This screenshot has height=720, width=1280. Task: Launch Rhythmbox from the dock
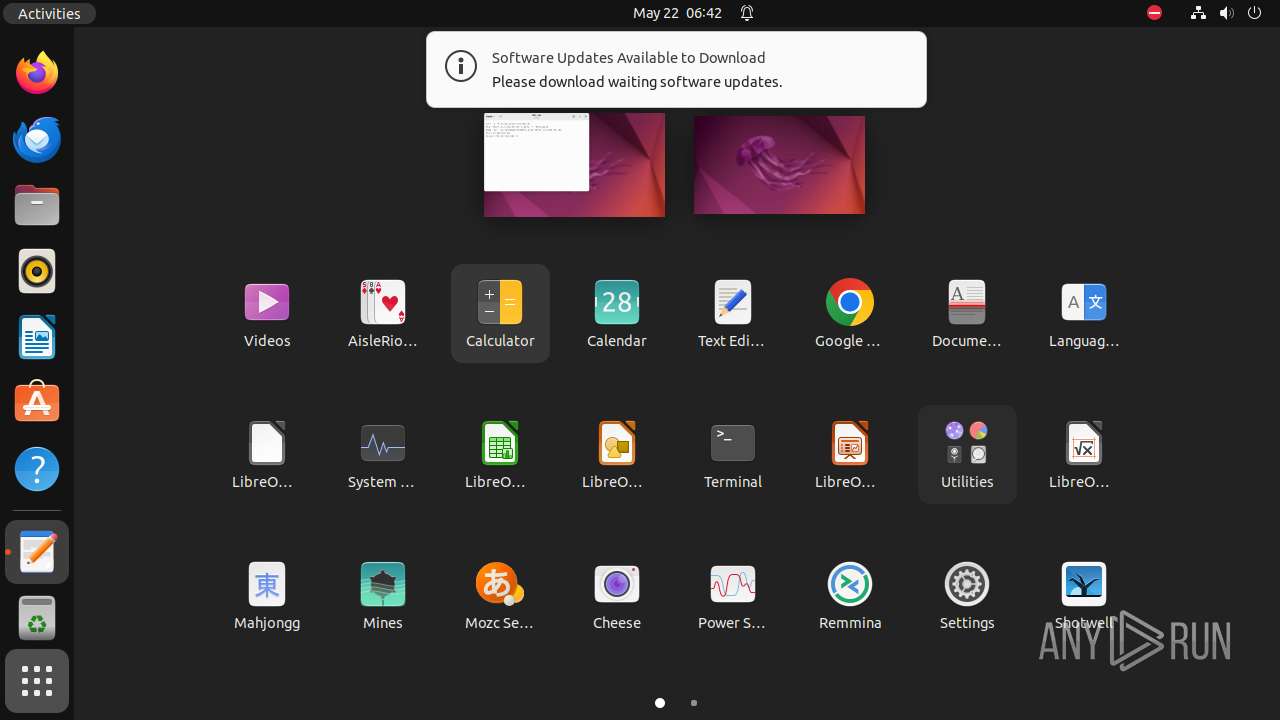(x=37, y=271)
